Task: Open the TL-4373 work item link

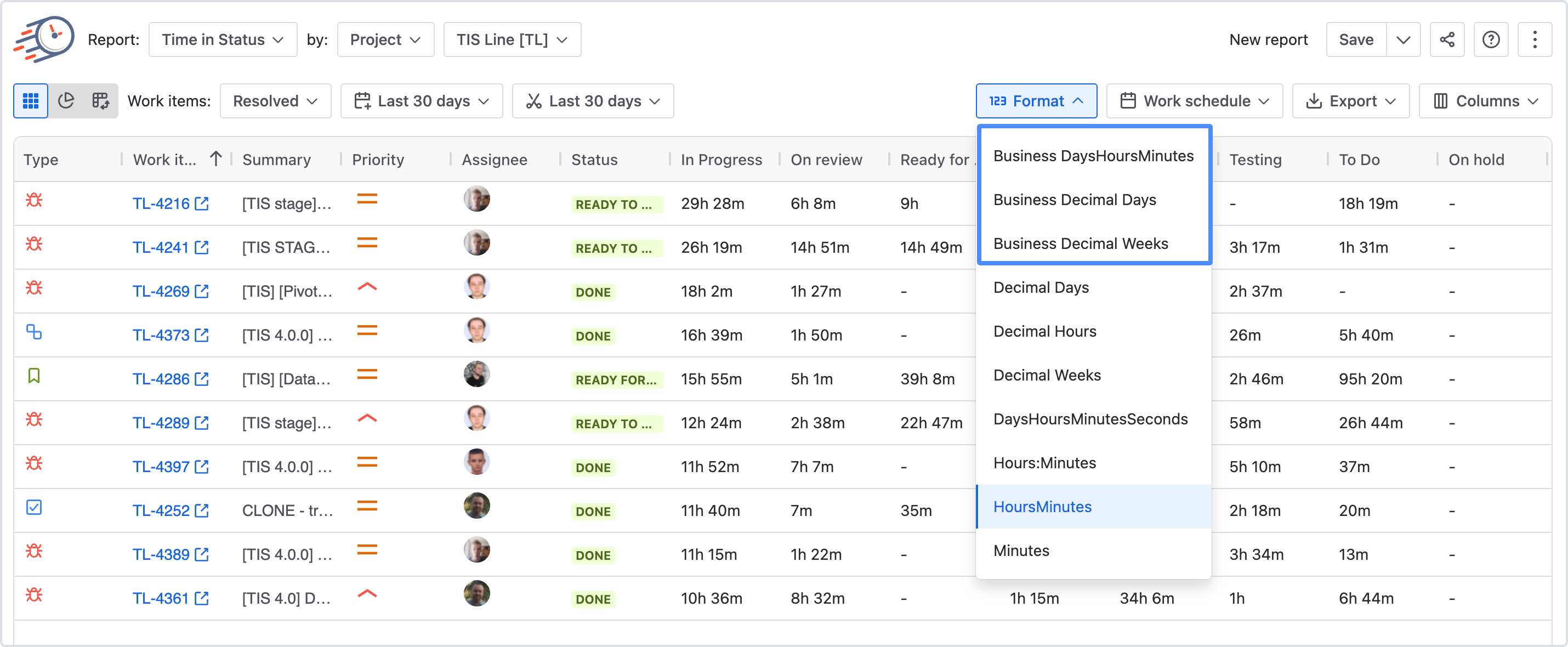Action: point(161,335)
